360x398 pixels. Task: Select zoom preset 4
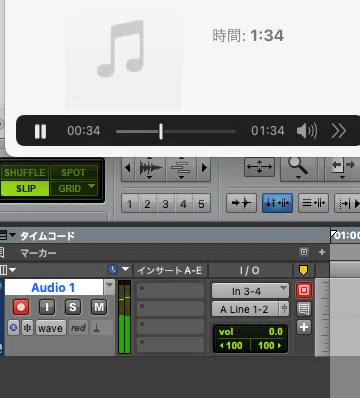coord(183,203)
